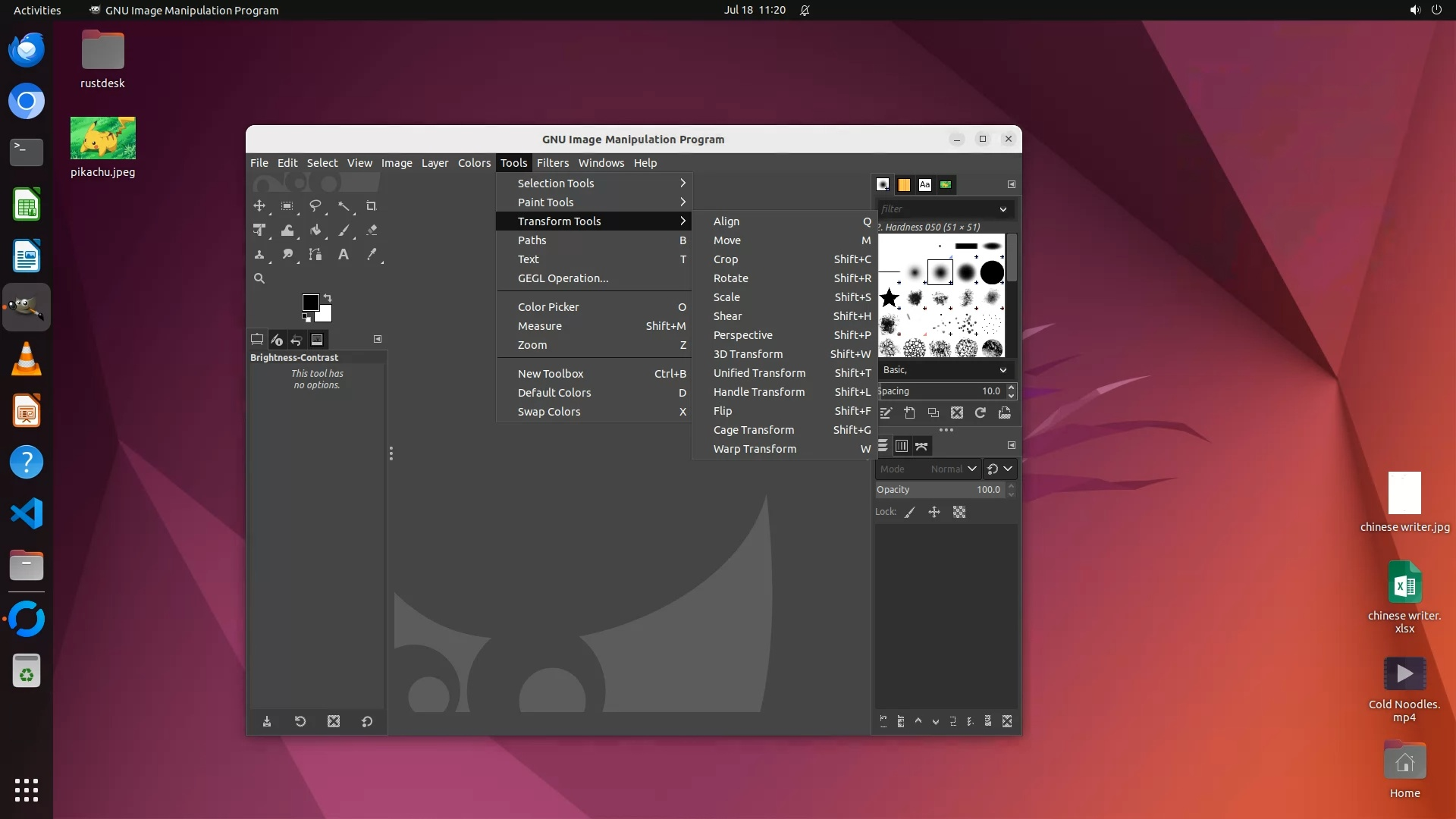Select the black star brush thumbnail
This screenshot has width=1456, height=819.
pos(890,298)
